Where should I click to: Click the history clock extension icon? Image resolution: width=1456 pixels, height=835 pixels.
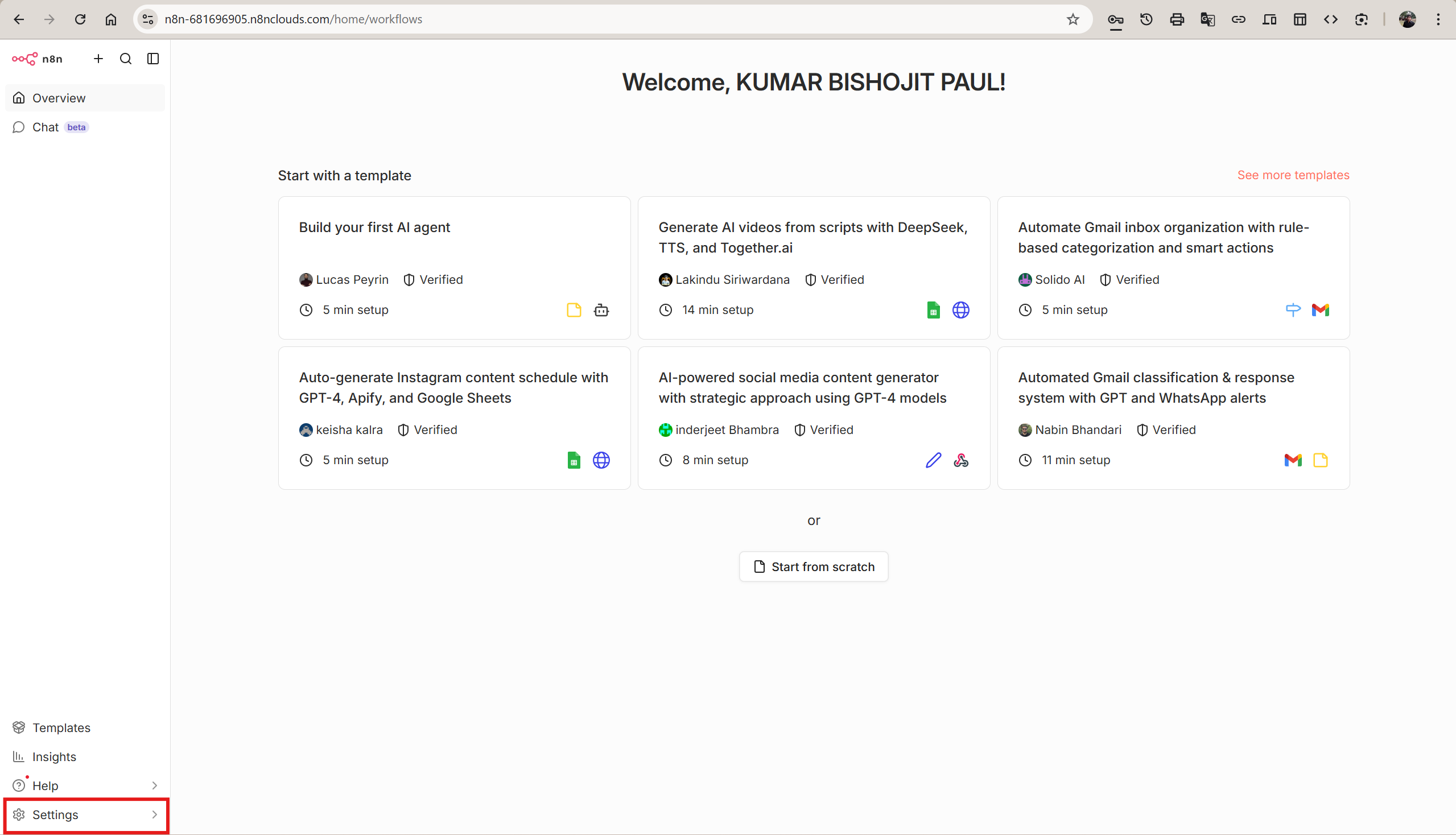click(1146, 19)
